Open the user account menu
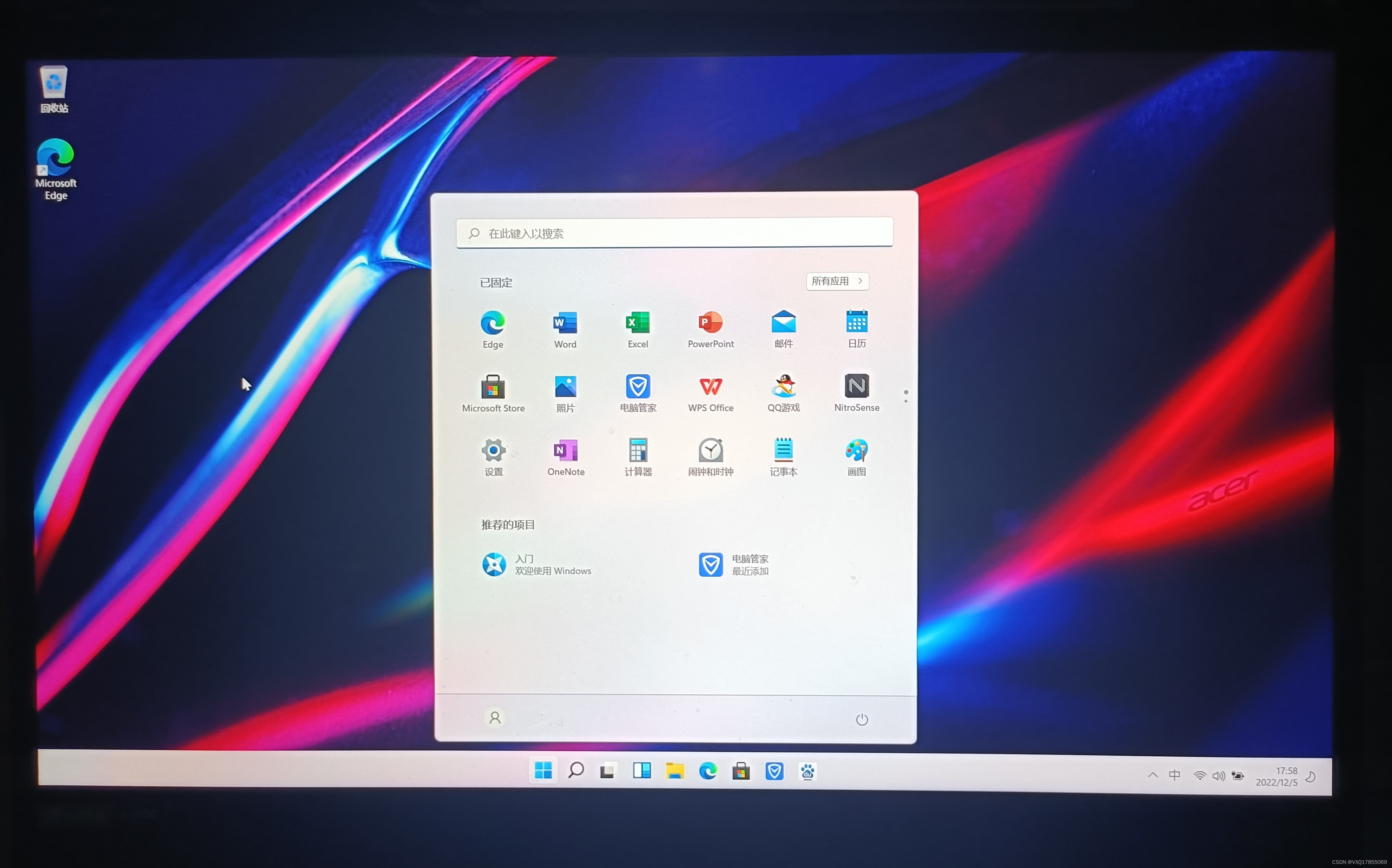The height and width of the screenshot is (868, 1392). [x=495, y=718]
